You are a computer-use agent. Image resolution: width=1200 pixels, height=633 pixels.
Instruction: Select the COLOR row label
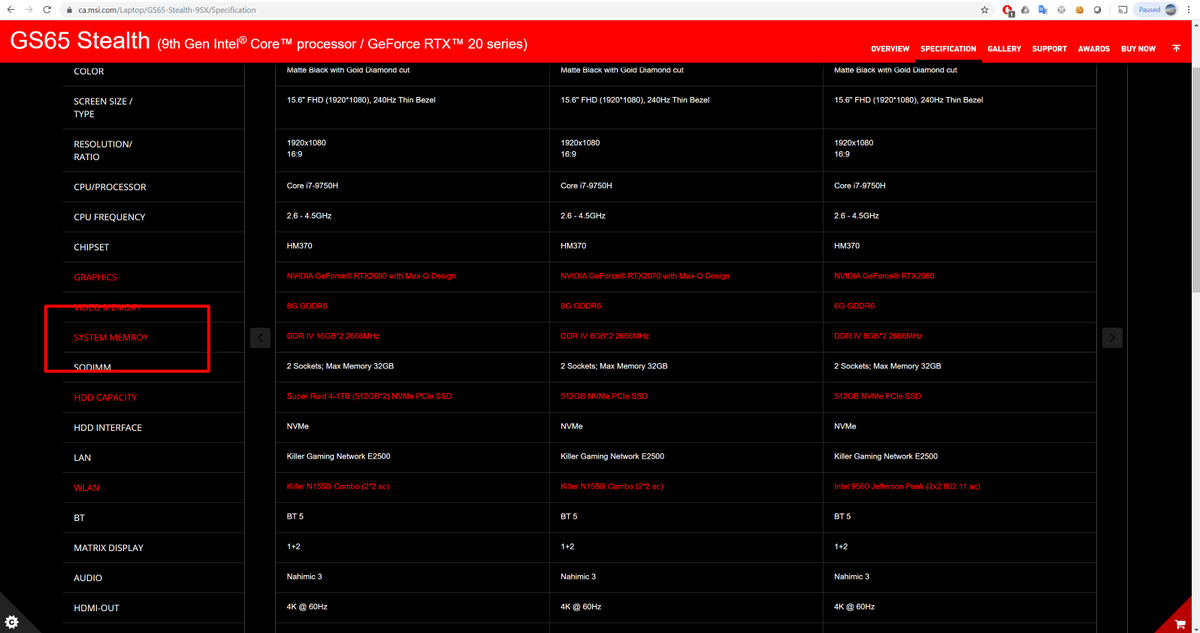click(89, 71)
